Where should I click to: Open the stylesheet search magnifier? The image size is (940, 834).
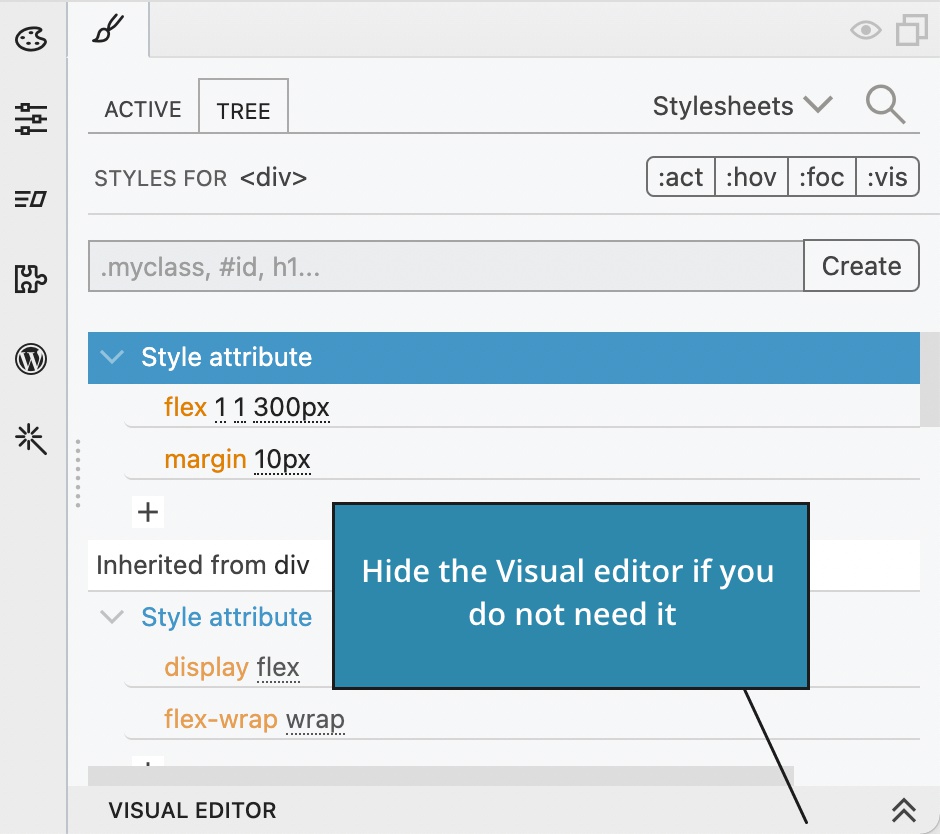coord(885,105)
